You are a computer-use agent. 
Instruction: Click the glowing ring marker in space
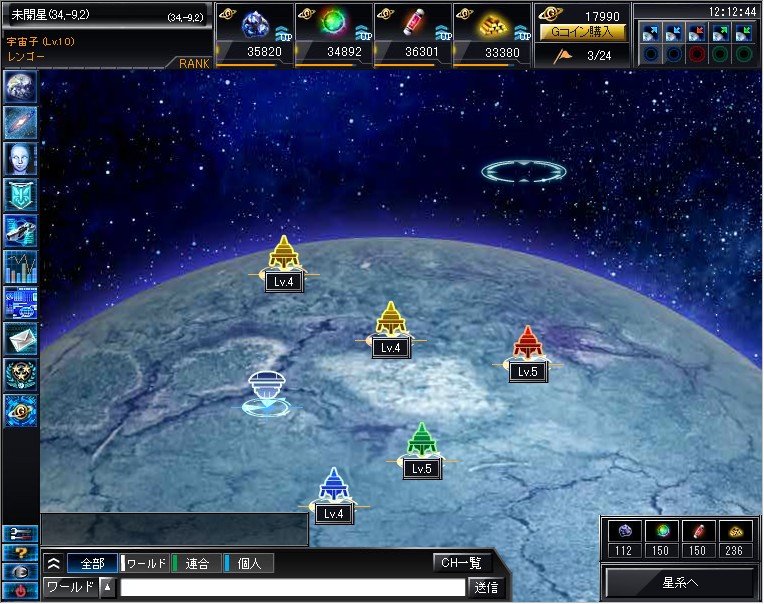click(524, 171)
